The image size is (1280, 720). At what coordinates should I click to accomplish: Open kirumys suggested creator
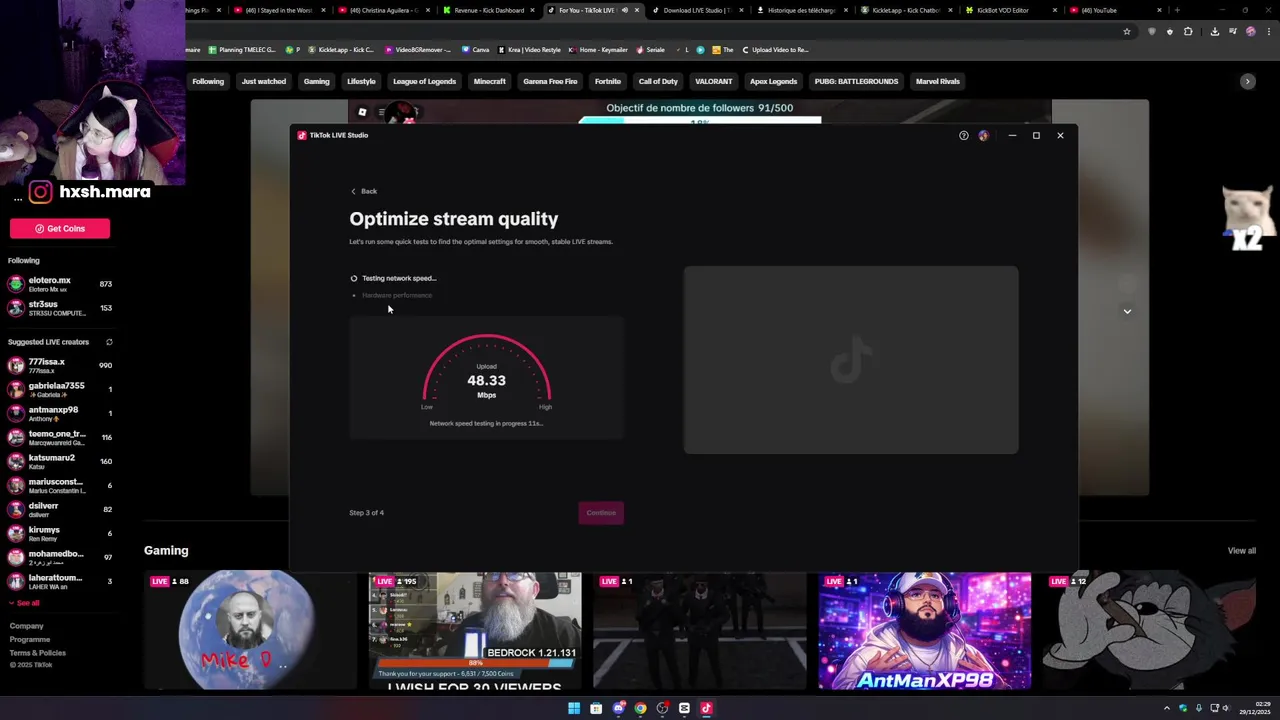[x=60, y=534]
